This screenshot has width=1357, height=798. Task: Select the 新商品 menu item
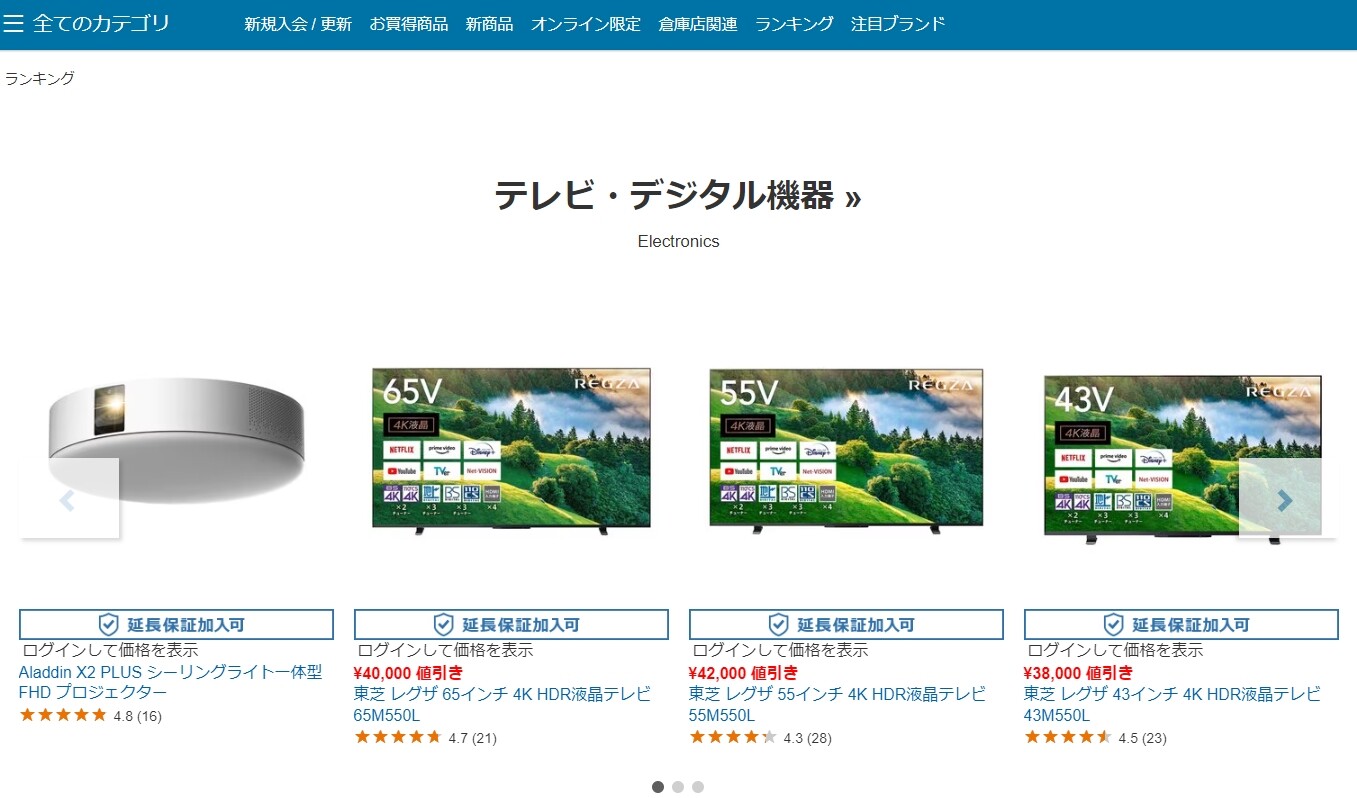489,23
